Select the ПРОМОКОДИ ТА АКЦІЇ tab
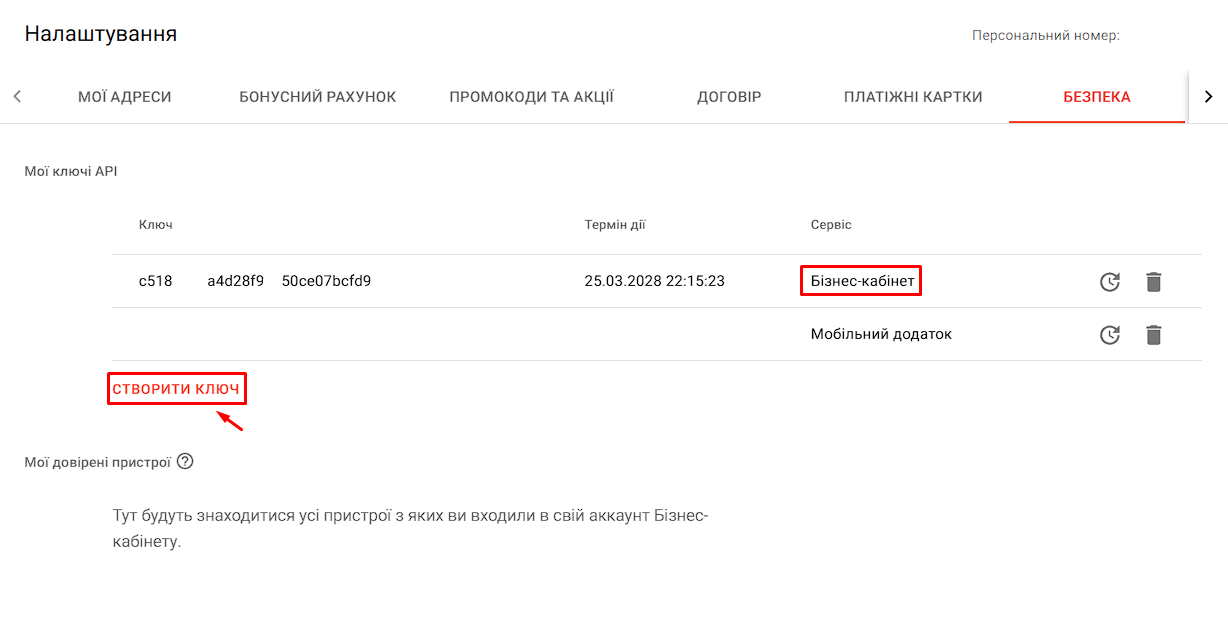Screen dimensions: 1228x637 coord(531,96)
